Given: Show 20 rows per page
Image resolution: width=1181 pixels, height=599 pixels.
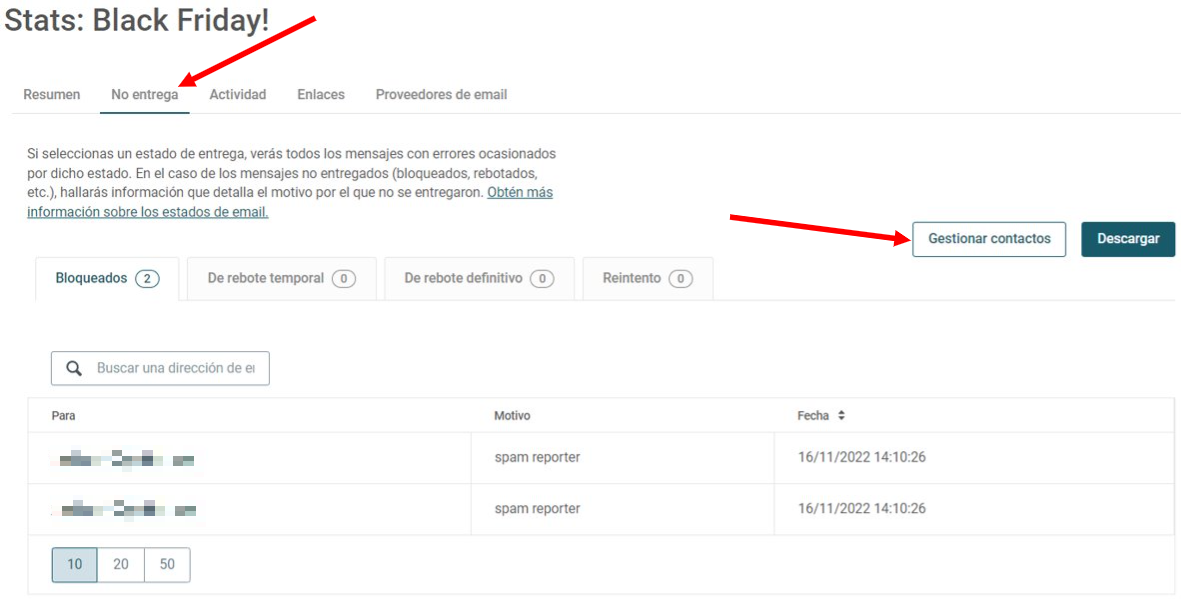Looking at the screenshot, I should 121,564.
